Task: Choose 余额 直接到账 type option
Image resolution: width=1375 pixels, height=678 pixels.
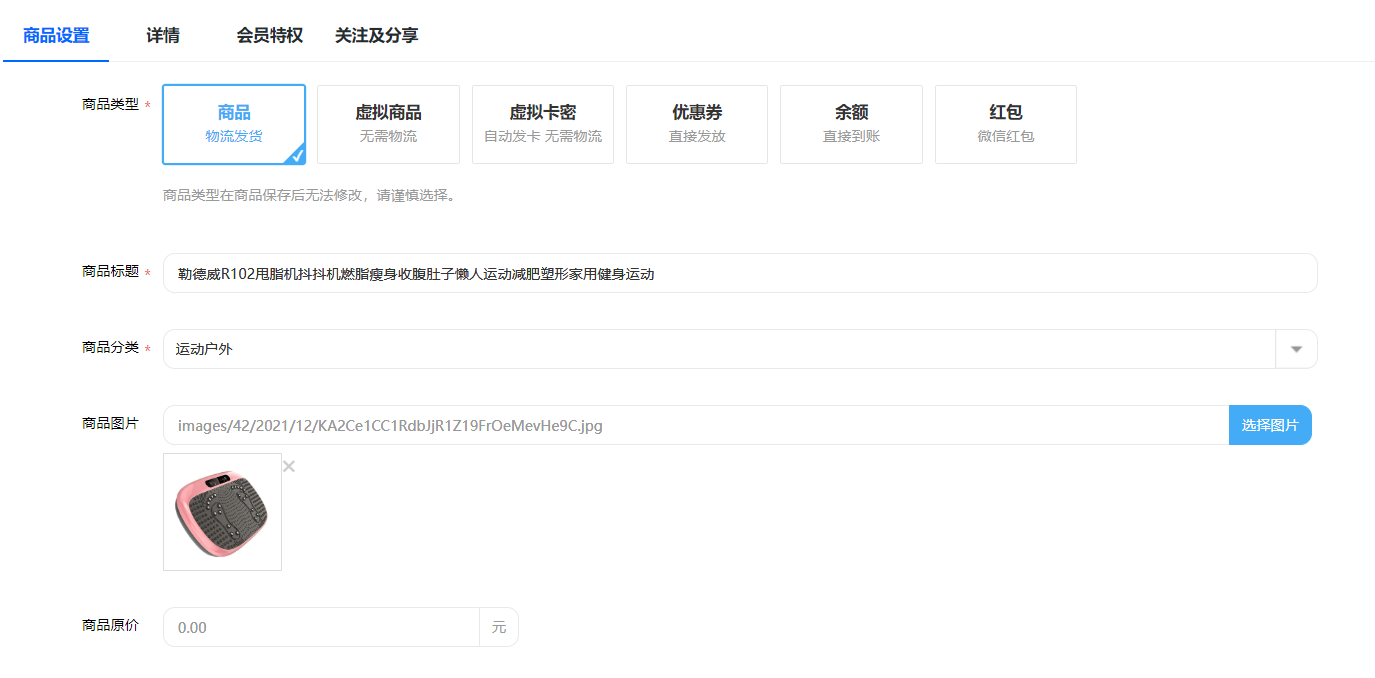Action: pos(851,124)
